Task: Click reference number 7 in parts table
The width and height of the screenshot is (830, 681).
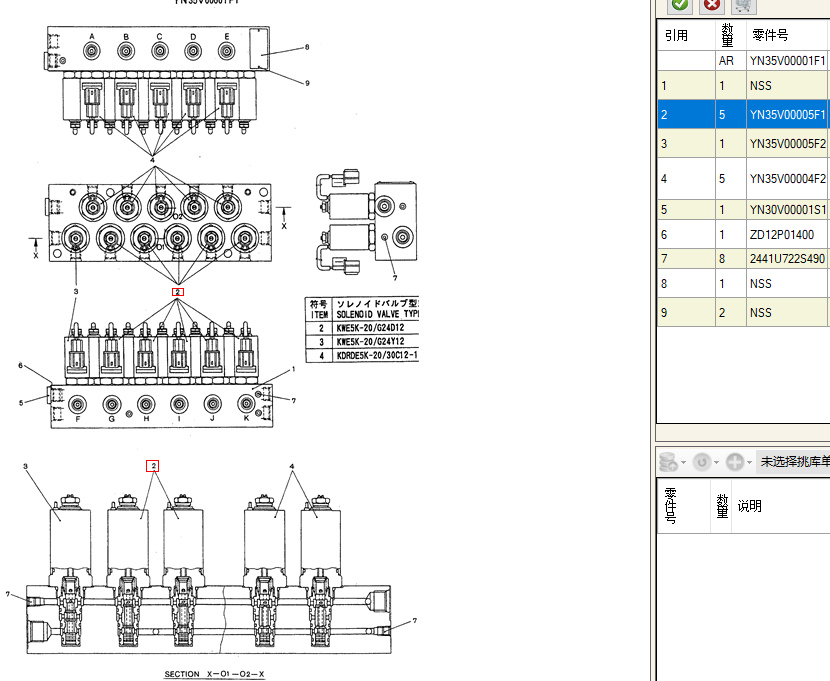Action: pos(686,259)
